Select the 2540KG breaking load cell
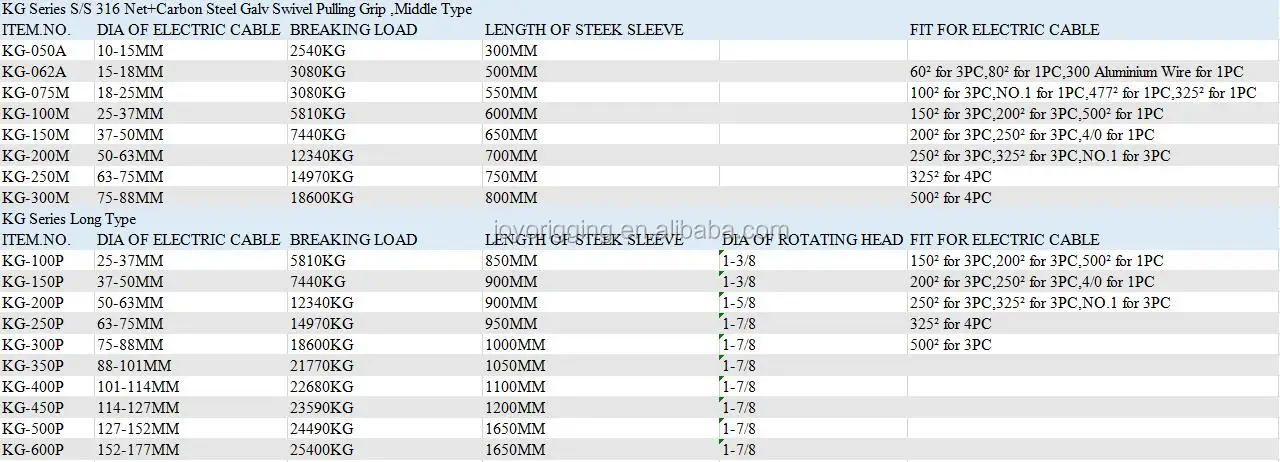Screen dimensions: 1280x462 tap(317, 51)
